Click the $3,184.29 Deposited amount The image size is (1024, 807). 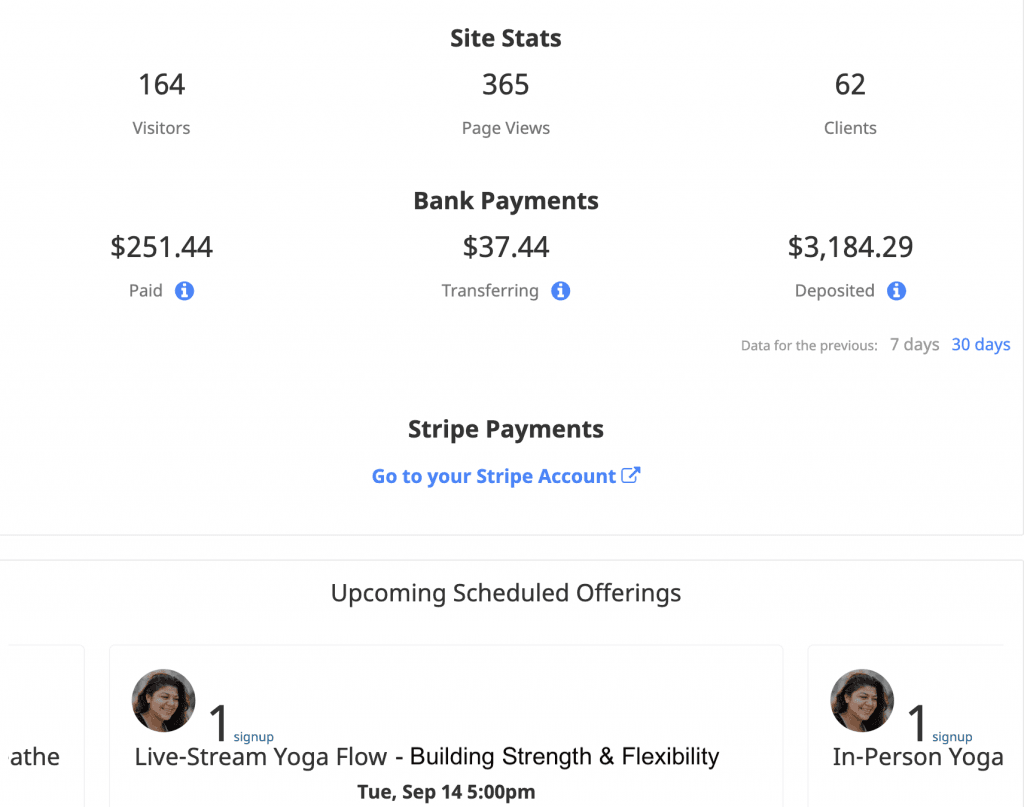(850, 247)
